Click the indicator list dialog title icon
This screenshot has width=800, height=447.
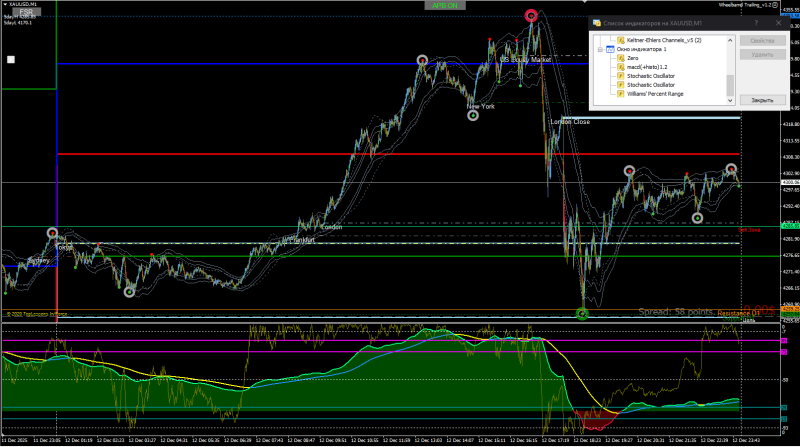click(x=596, y=23)
